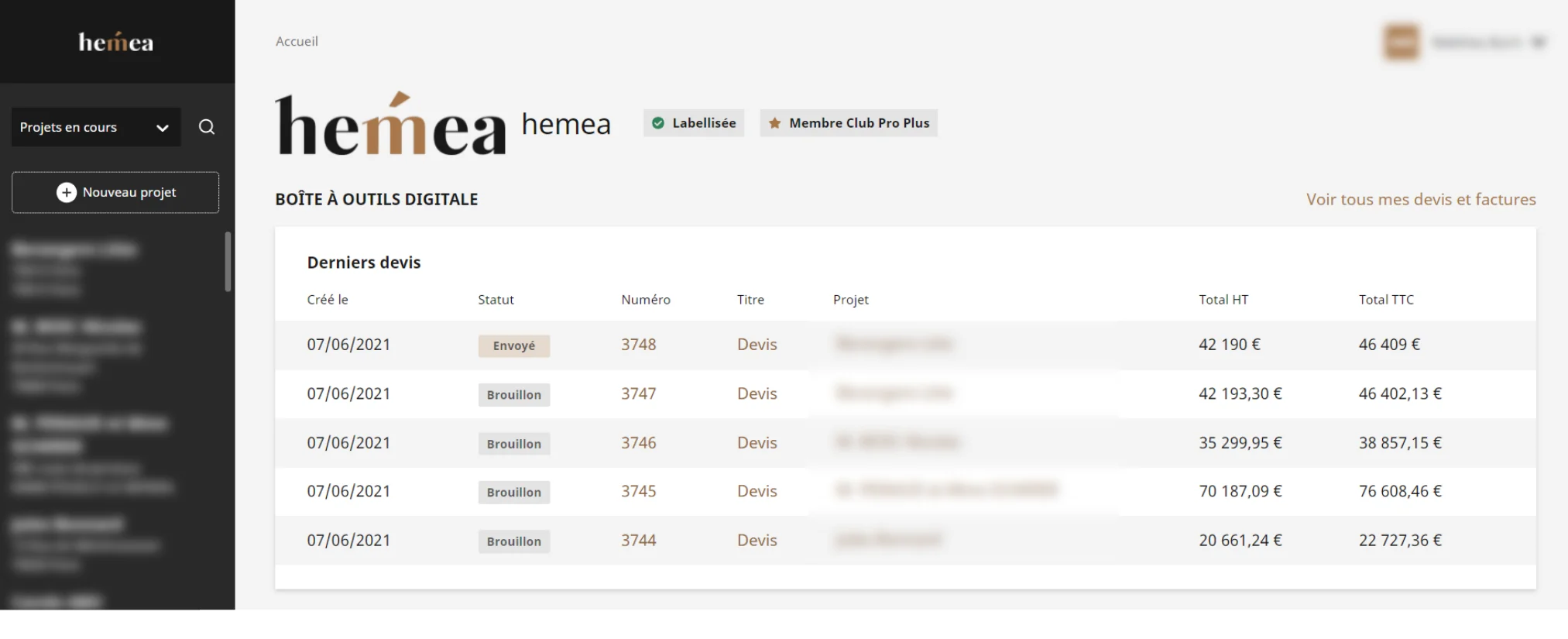The width and height of the screenshot is (1568, 639).
Task: Click total HT value '42 190 €'
Action: [1230, 345]
